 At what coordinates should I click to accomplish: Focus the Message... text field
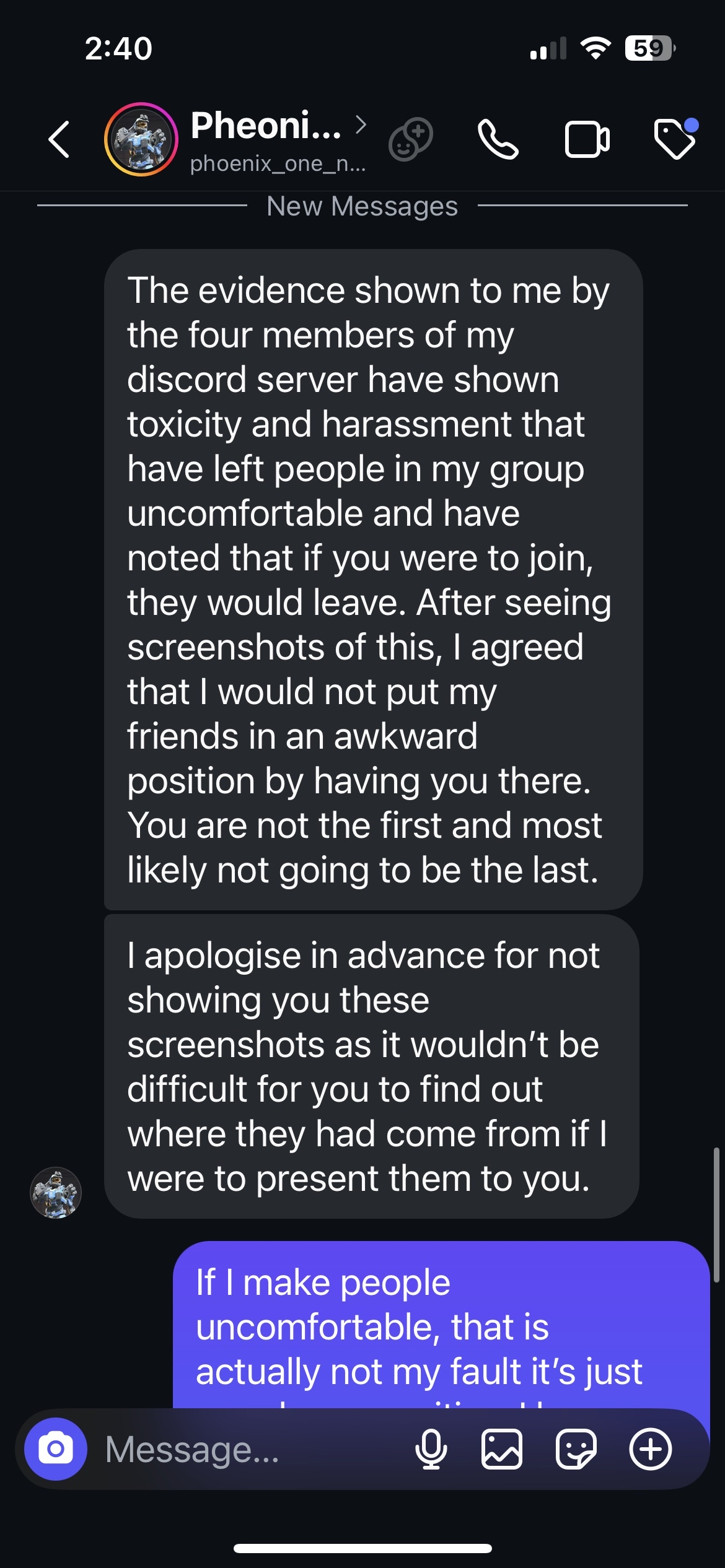point(248,1449)
